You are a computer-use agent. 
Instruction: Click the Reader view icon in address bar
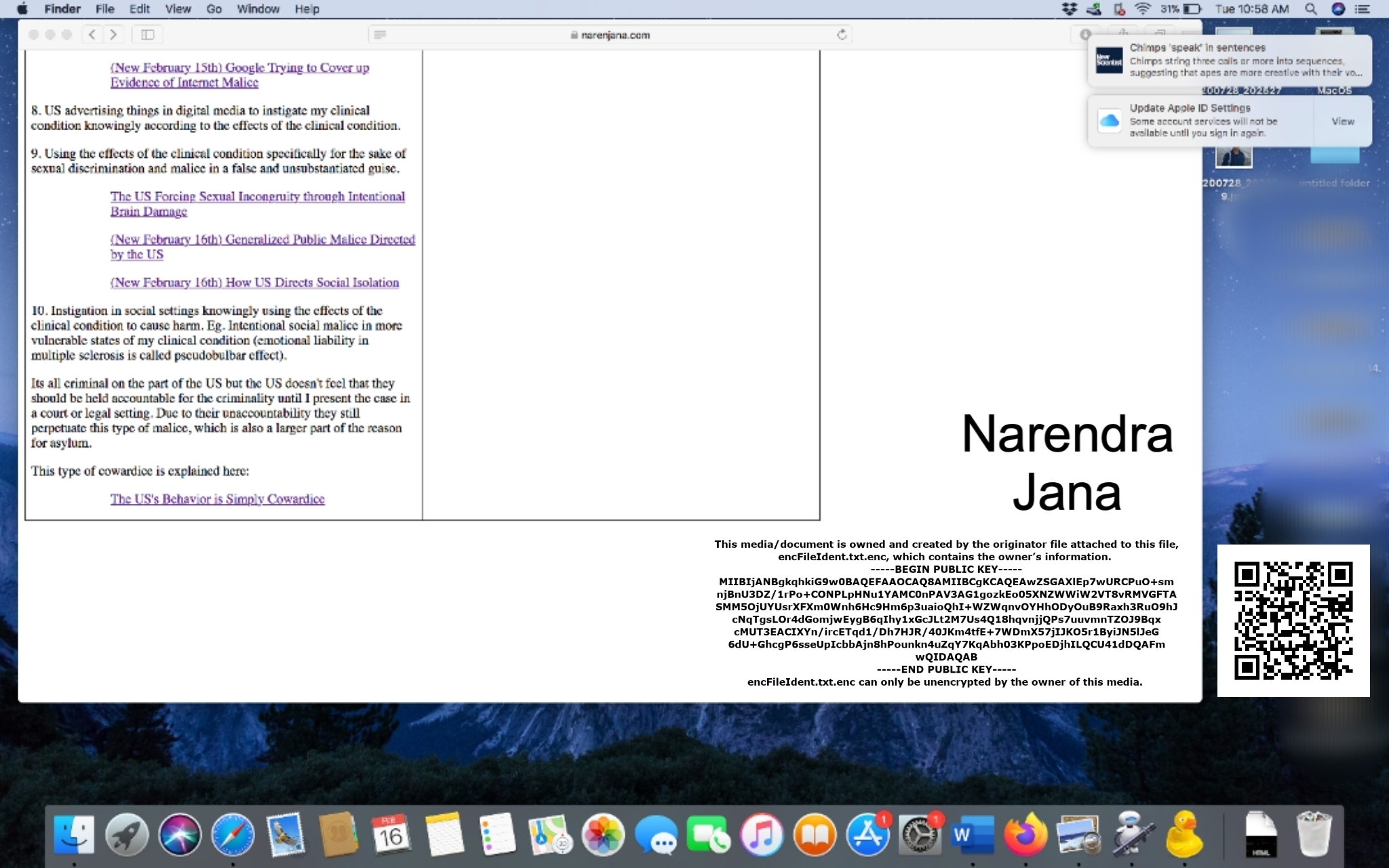[x=380, y=35]
